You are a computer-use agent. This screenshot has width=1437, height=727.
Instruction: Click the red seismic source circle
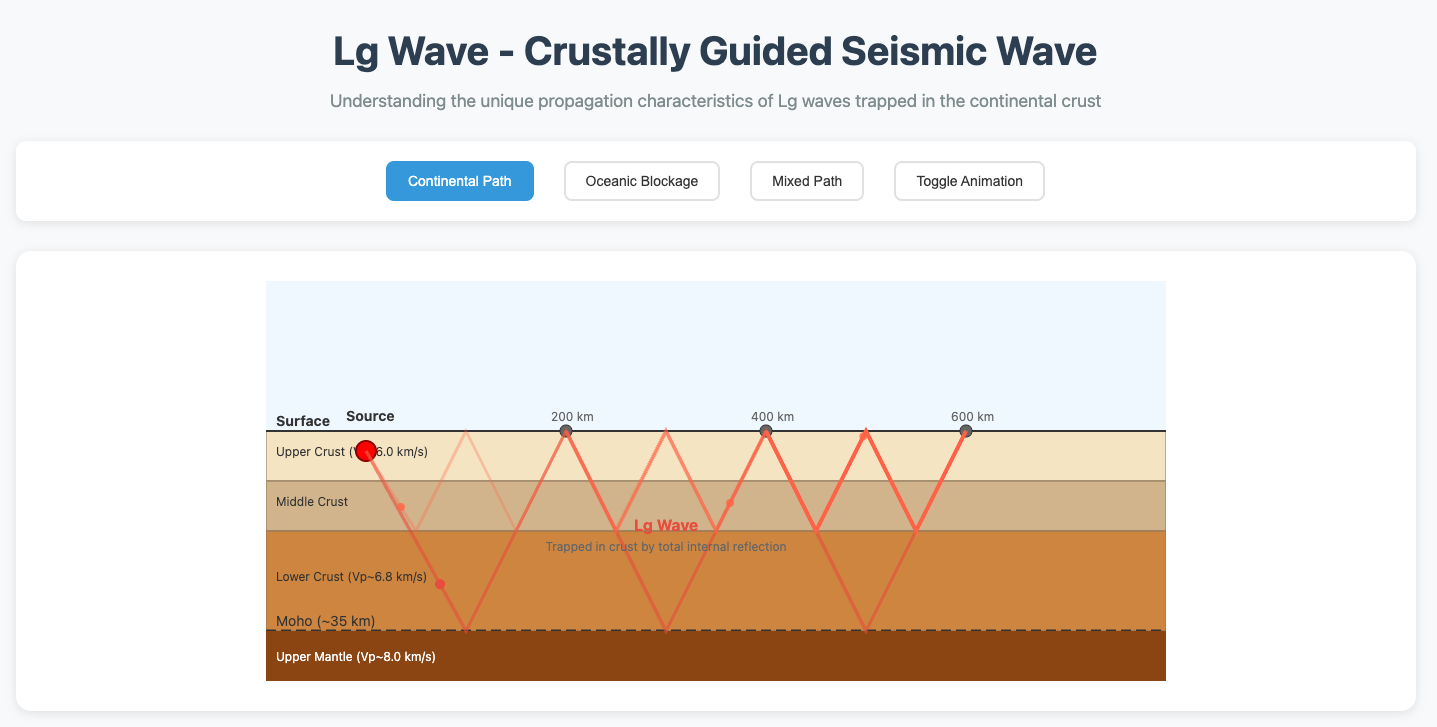[x=366, y=450]
